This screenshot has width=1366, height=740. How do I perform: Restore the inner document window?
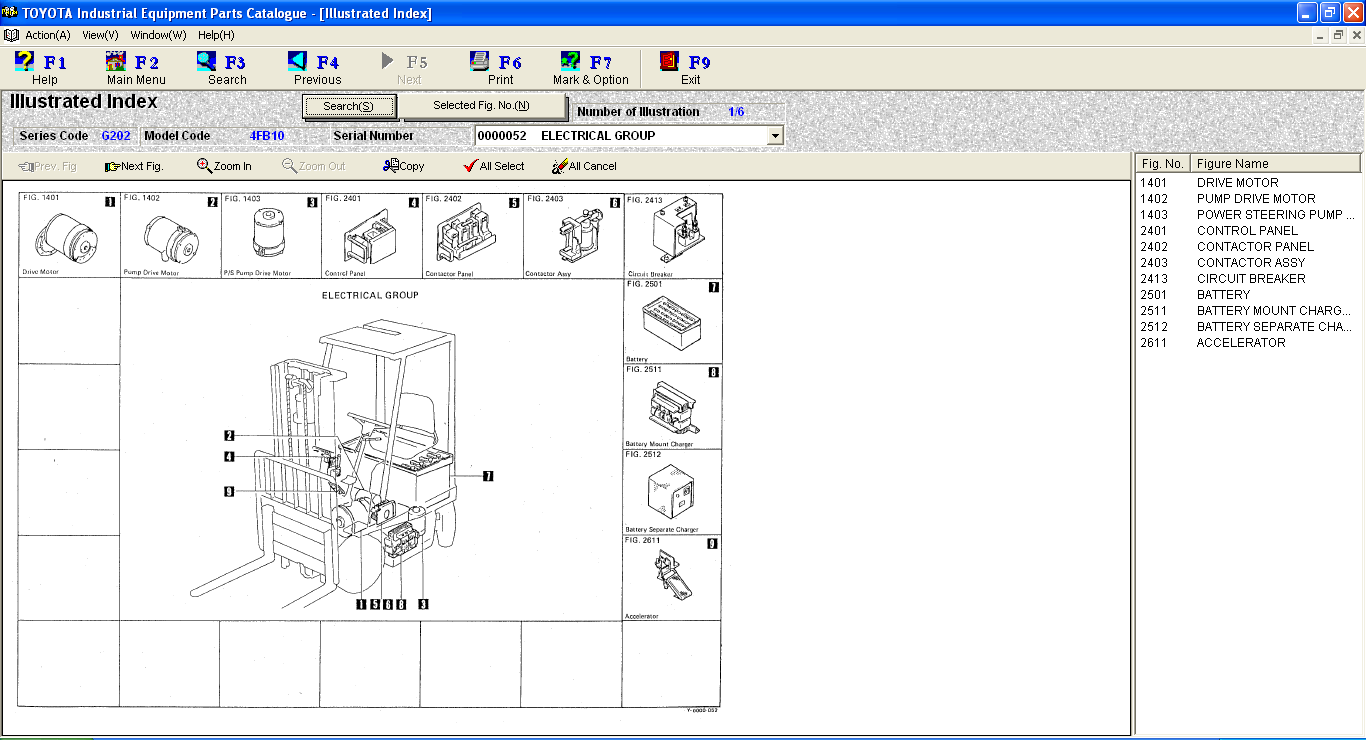pos(1338,35)
